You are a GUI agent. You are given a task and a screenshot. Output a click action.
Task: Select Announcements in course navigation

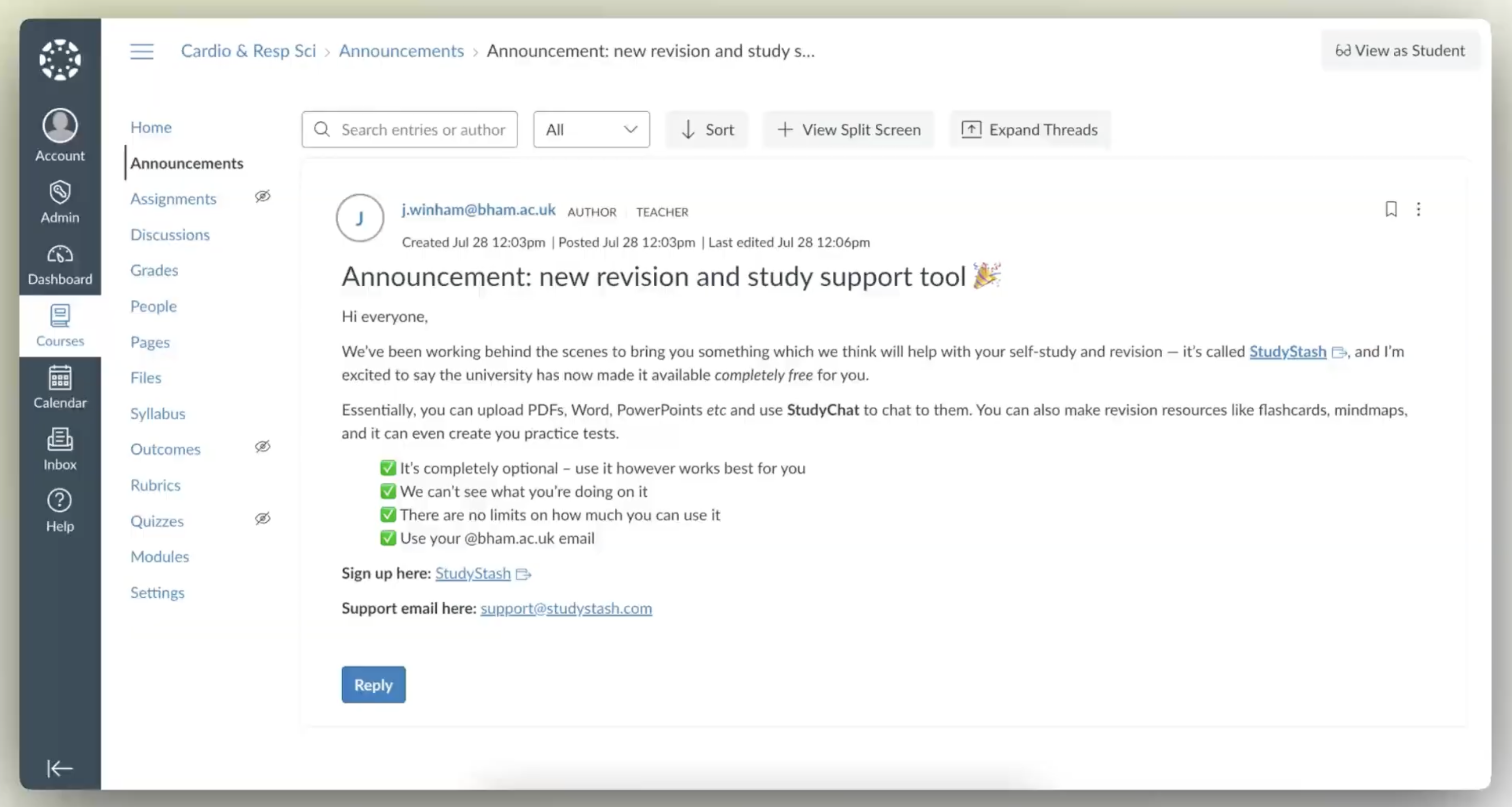[x=187, y=163]
